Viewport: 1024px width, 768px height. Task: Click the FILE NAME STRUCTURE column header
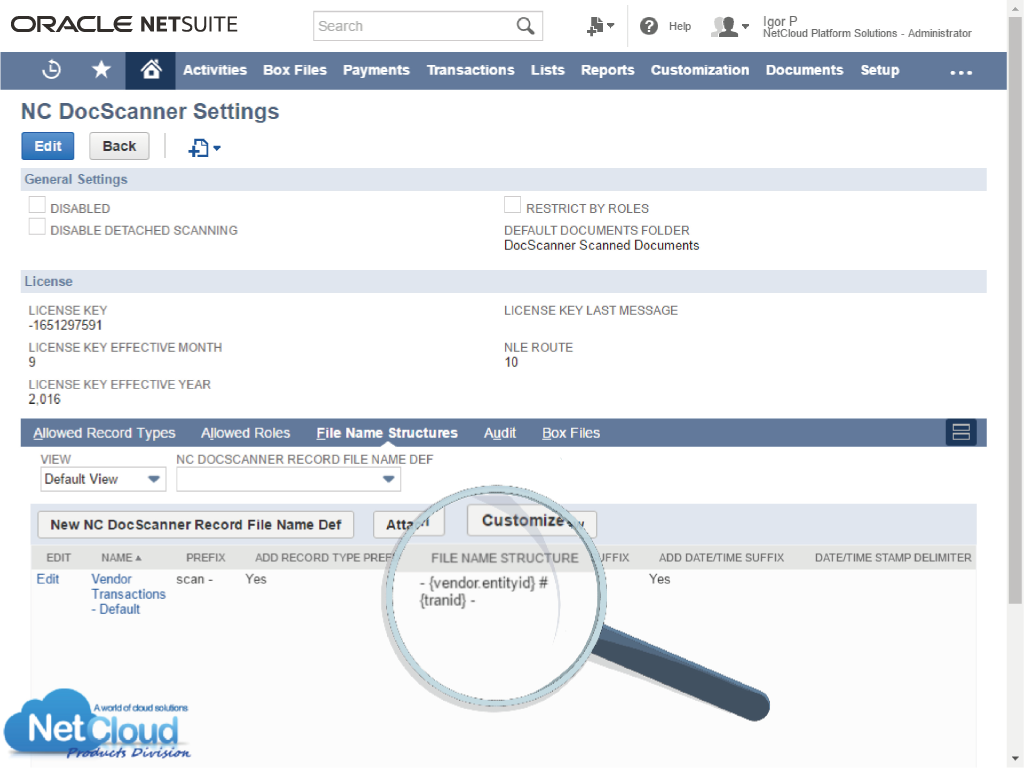pyautogui.click(x=504, y=558)
